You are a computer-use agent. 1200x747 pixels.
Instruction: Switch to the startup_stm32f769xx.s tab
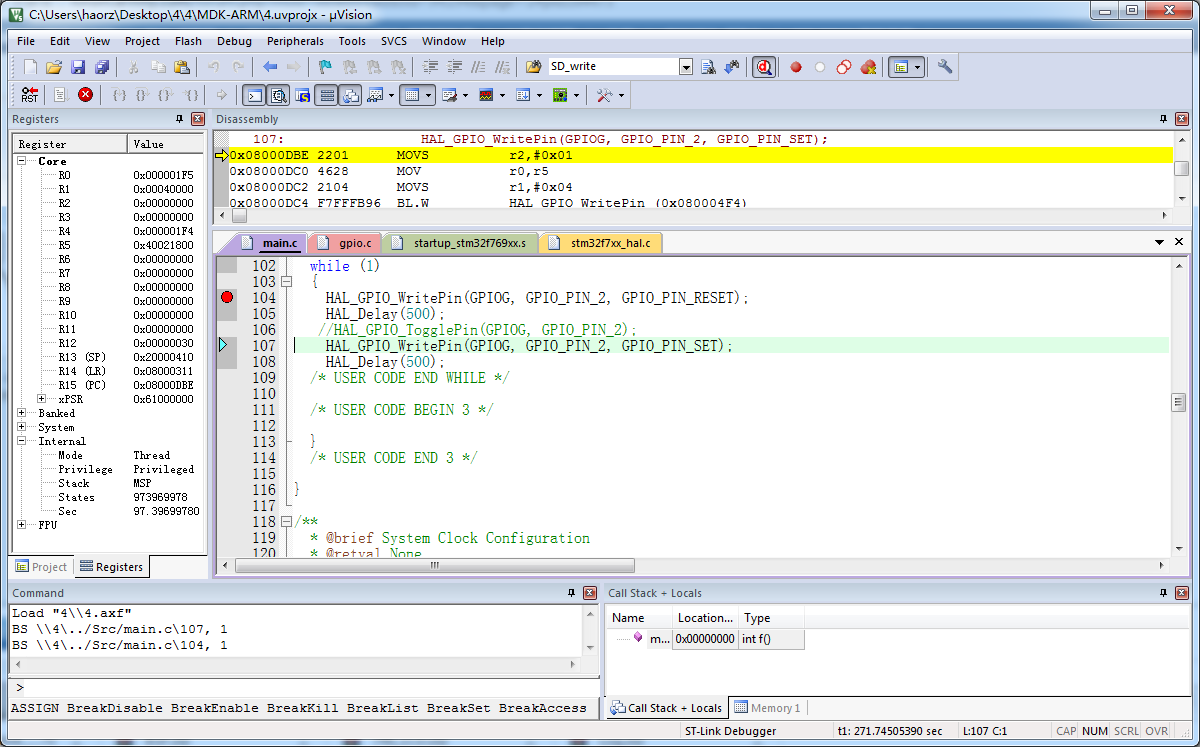[x=462, y=243]
